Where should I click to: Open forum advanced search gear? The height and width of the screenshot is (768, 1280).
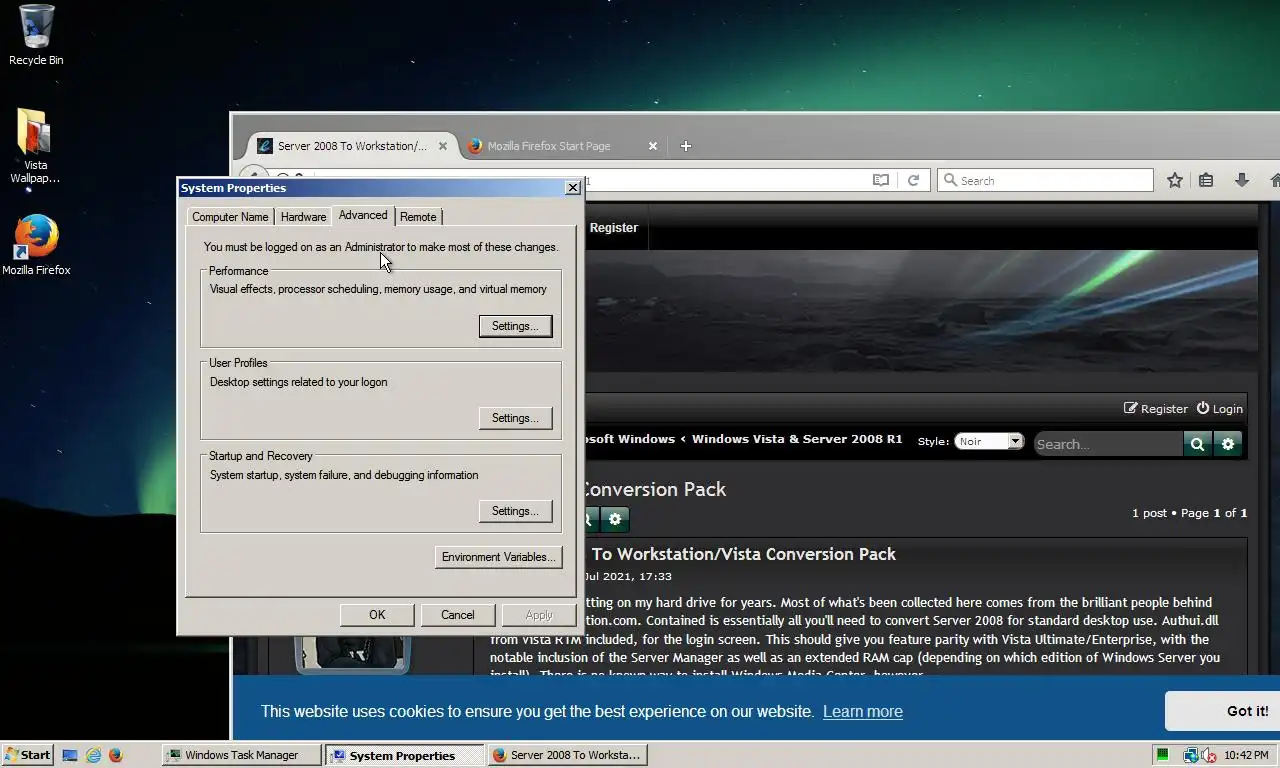point(1228,444)
